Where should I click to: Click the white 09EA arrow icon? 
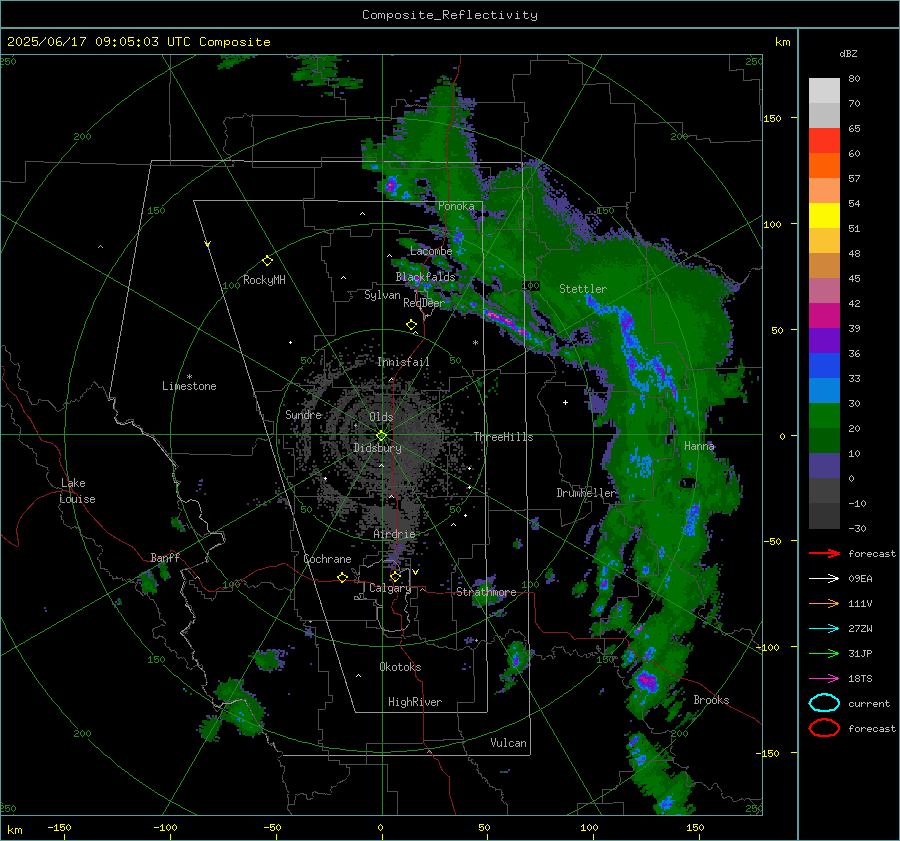click(824, 579)
